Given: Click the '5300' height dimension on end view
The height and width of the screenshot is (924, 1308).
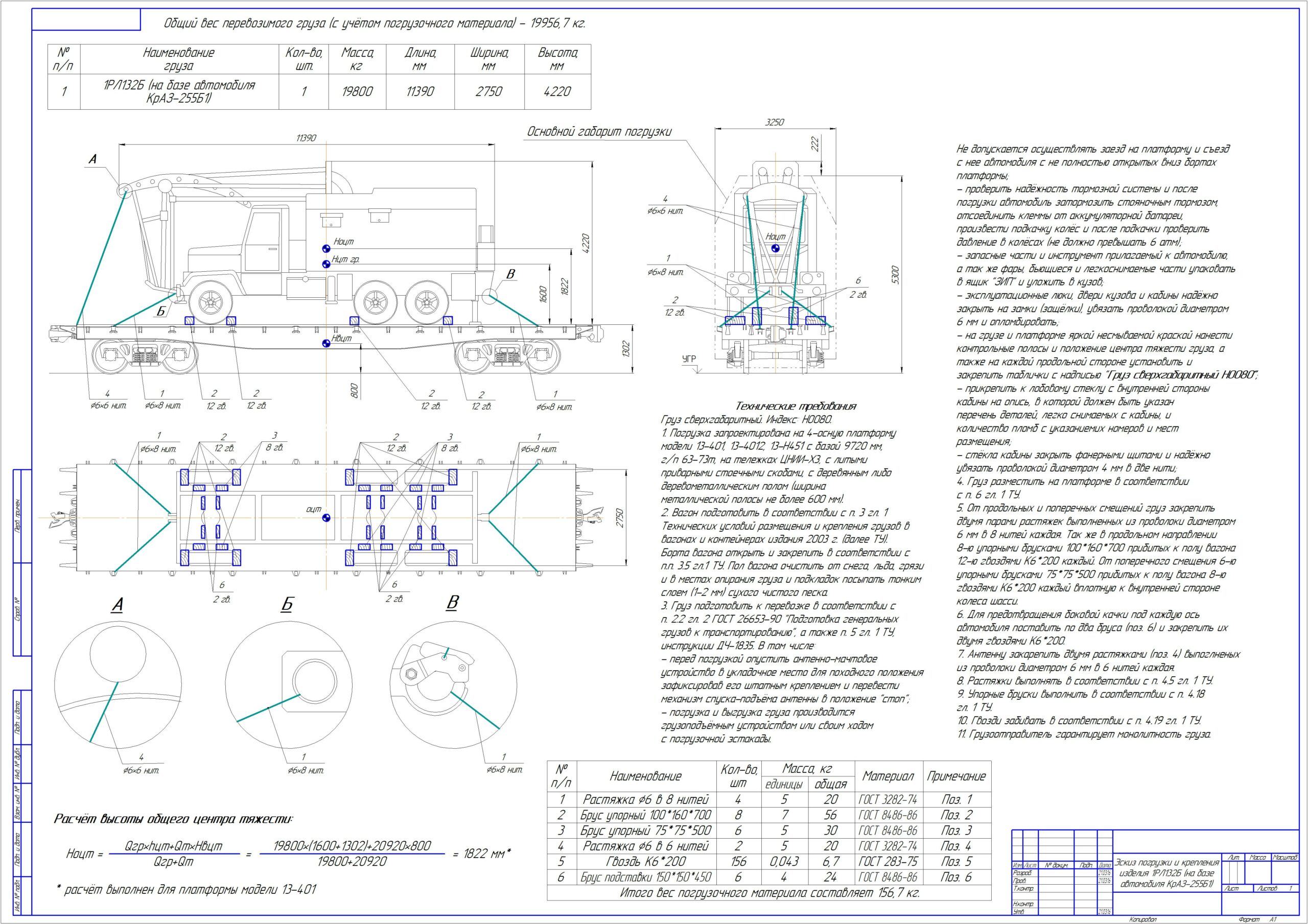Looking at the screenshot, I should click(895, 275).
